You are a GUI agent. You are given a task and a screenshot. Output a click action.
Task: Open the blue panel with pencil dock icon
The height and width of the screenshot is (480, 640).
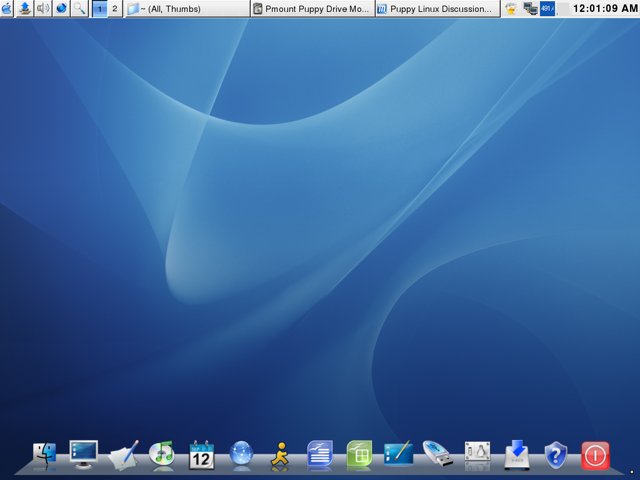pyautogui.click(x=398, y=453)
